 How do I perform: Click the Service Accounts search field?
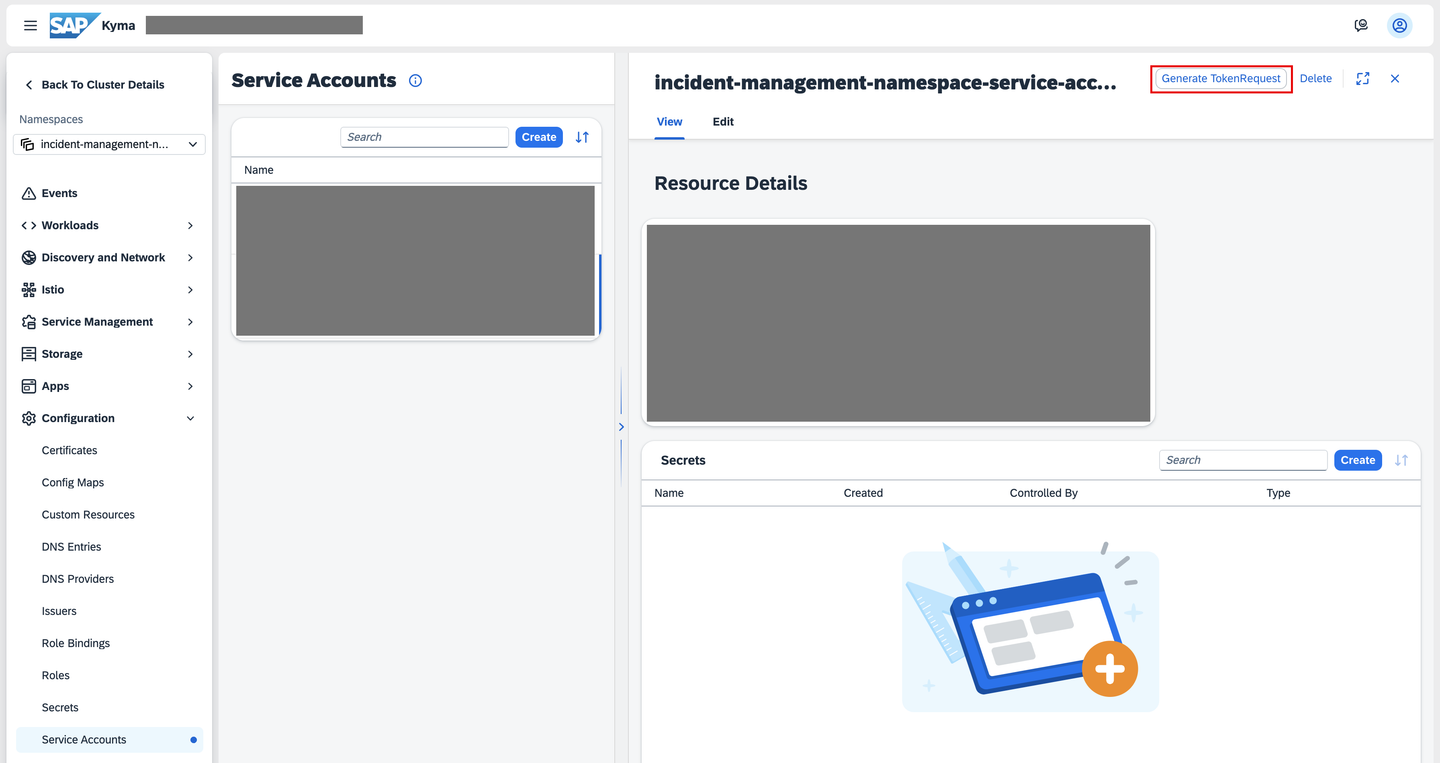(x=425, y=137)
